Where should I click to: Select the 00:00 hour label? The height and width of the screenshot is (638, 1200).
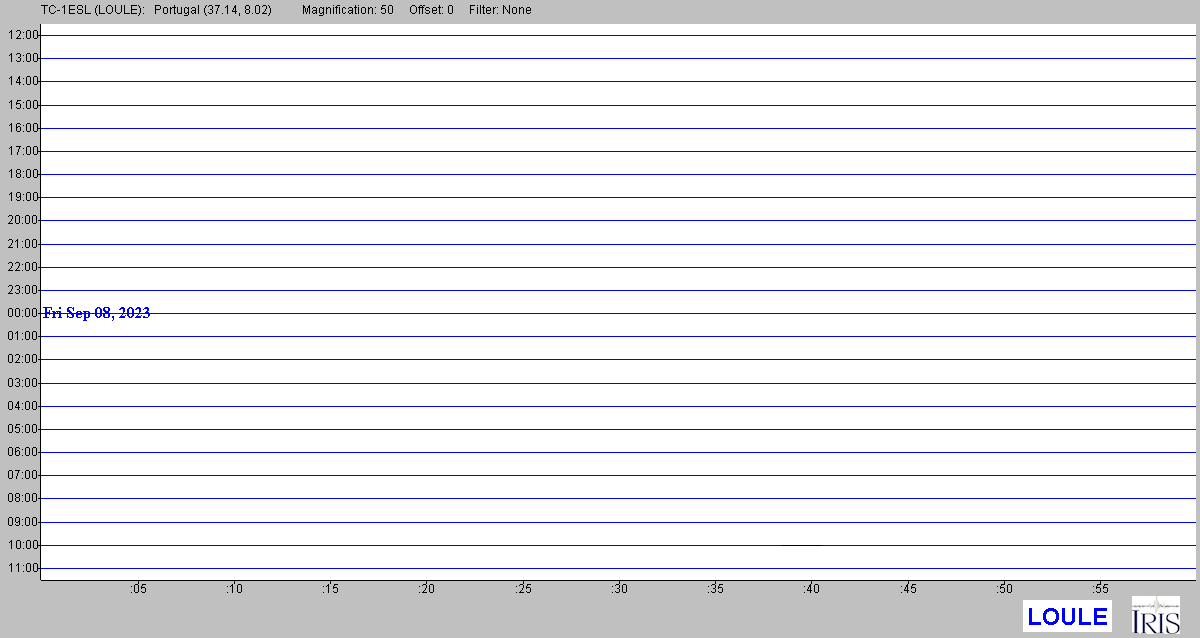tap(22, 313)
